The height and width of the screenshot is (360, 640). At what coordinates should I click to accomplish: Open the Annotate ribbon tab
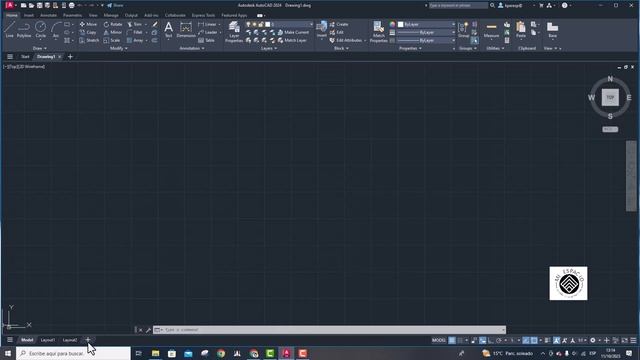[x=49, y=15]
